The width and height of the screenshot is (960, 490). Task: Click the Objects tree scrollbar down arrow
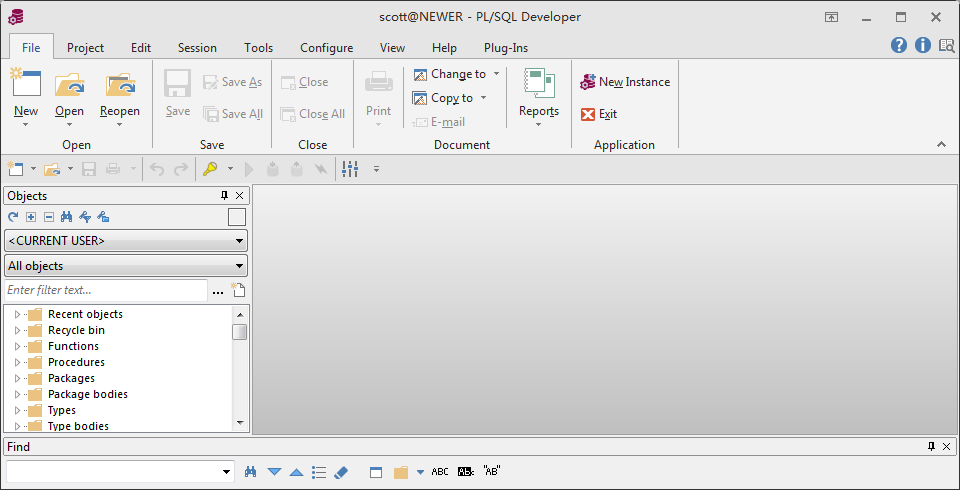coord(239,423)
